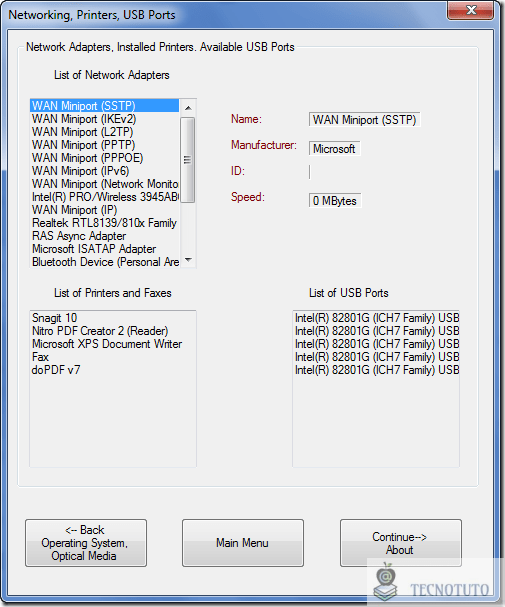The width and height of the screenshot is (505, 607).
Task: Select WAN Miniport (PPPOE) adapter
Action: tap(104, 158)
